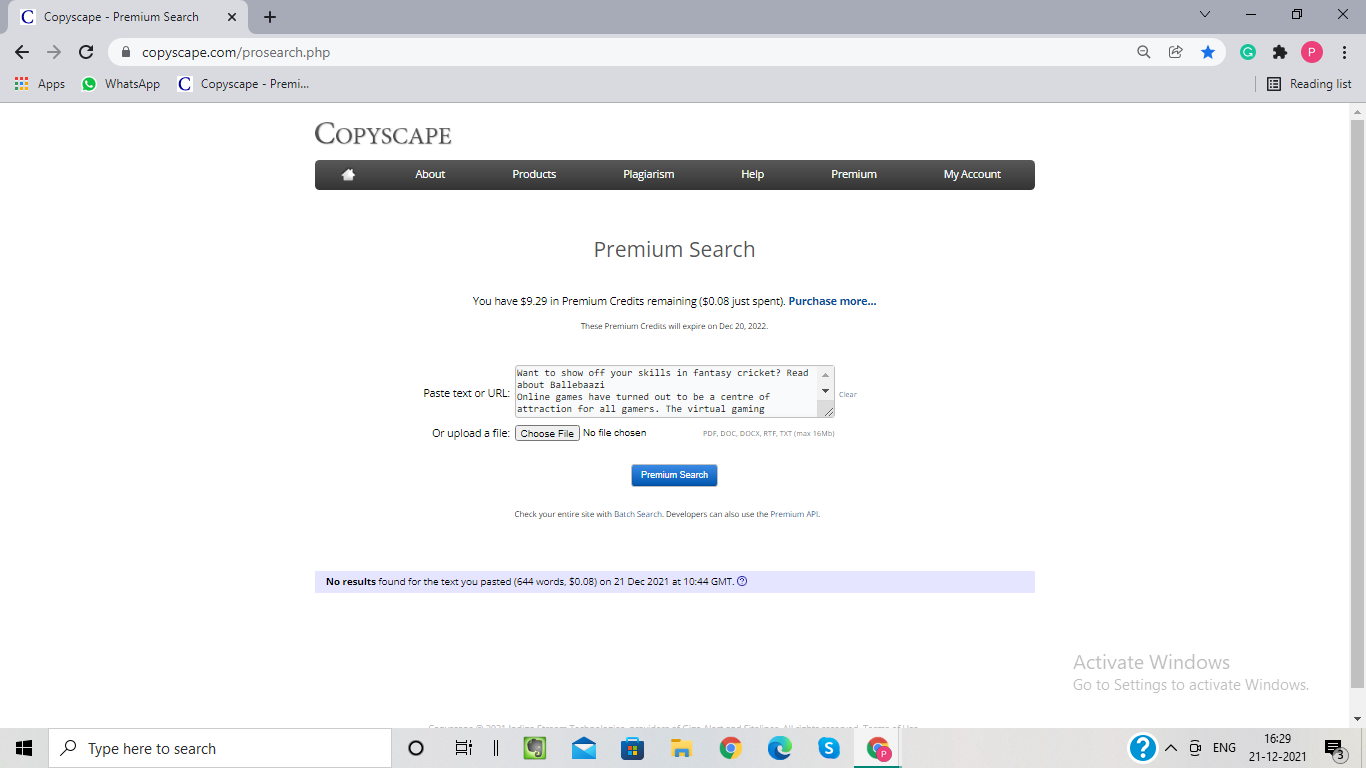Click the Choose File button
Viewport: 1366px width, 768px height.
point(547,433)
